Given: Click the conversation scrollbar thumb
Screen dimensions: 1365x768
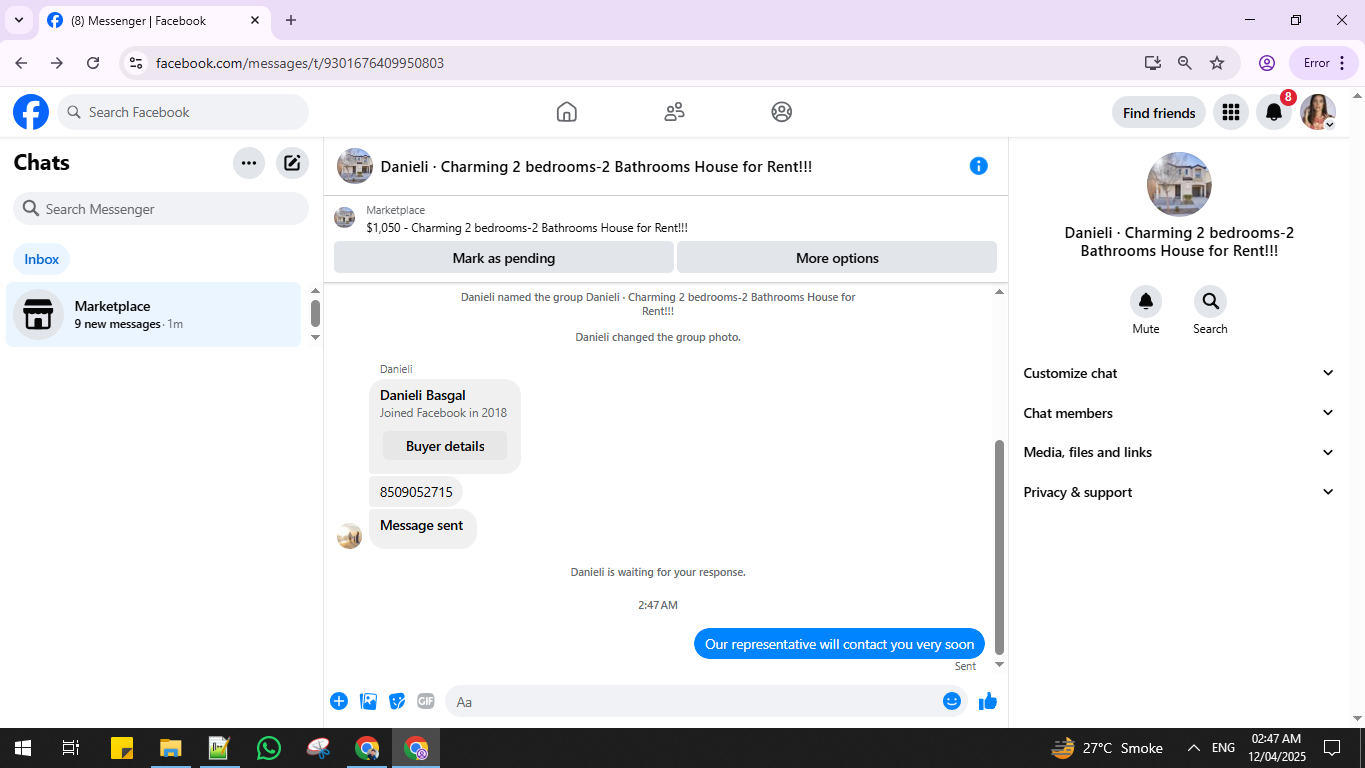Looking at the screenshot, I should click(x=999, y=547).
